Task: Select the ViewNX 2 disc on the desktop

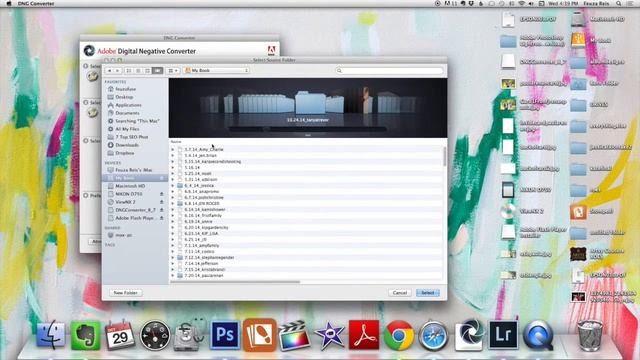Action: pyautogui.click(x=508, y=211)
